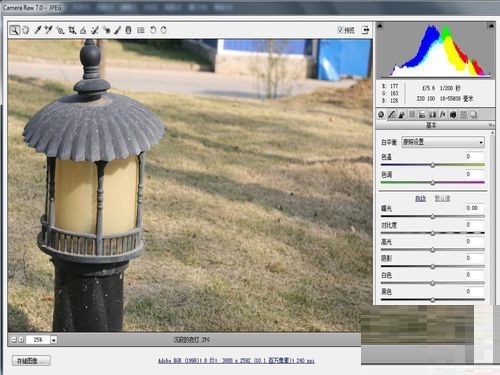Open the White Balance preset dropdown
500x375 pixels.
coord(443,142)
